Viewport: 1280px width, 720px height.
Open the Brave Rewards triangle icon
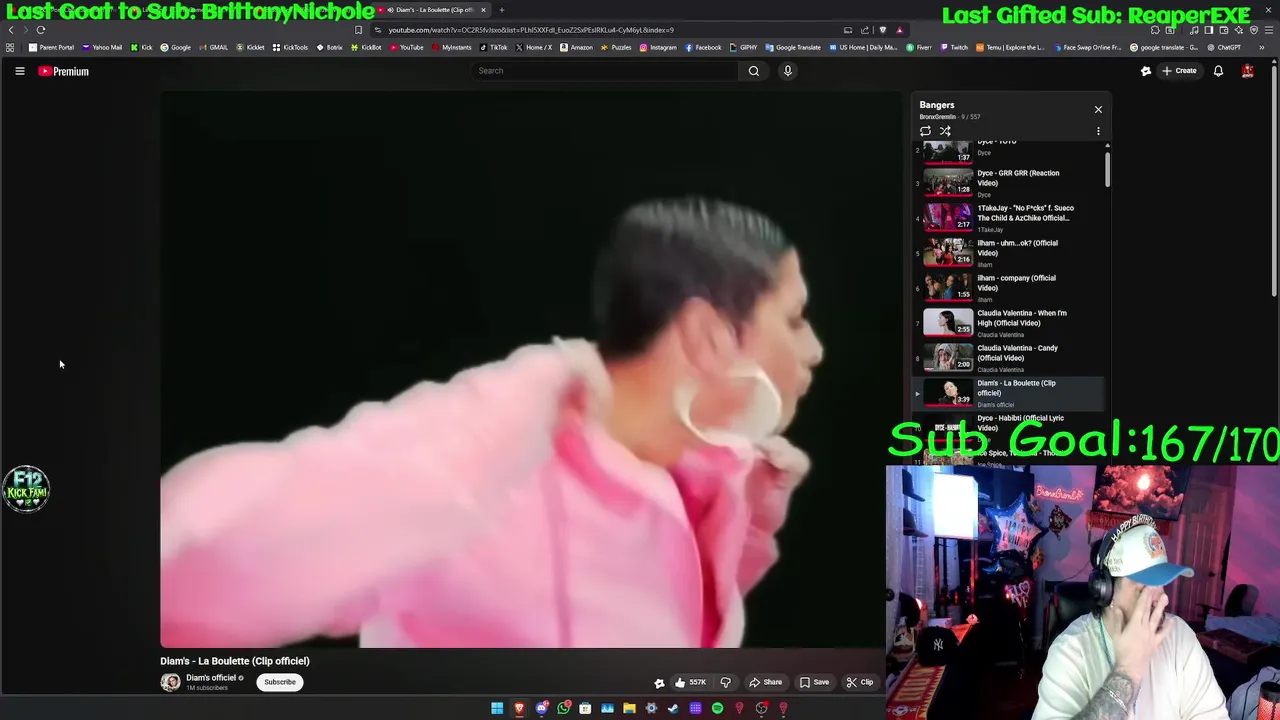point(899,30)
